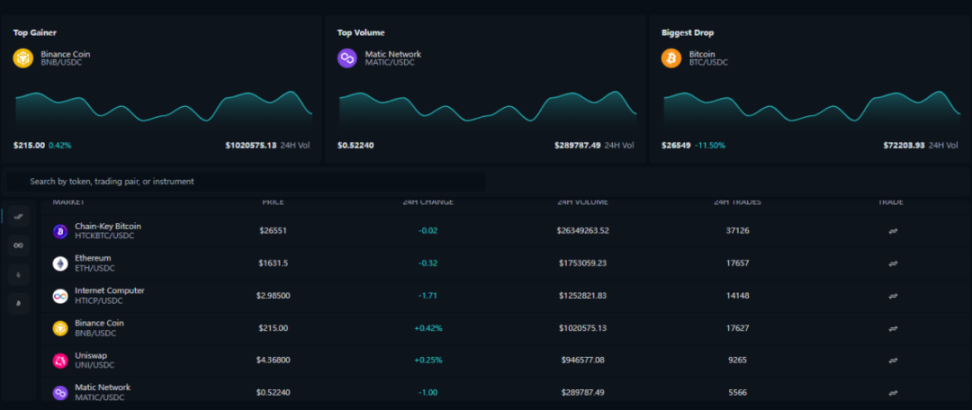
Task: Click the Chain-Key Bitcoin coin logo
Action: pyautogui.click(x=60, y=231)
